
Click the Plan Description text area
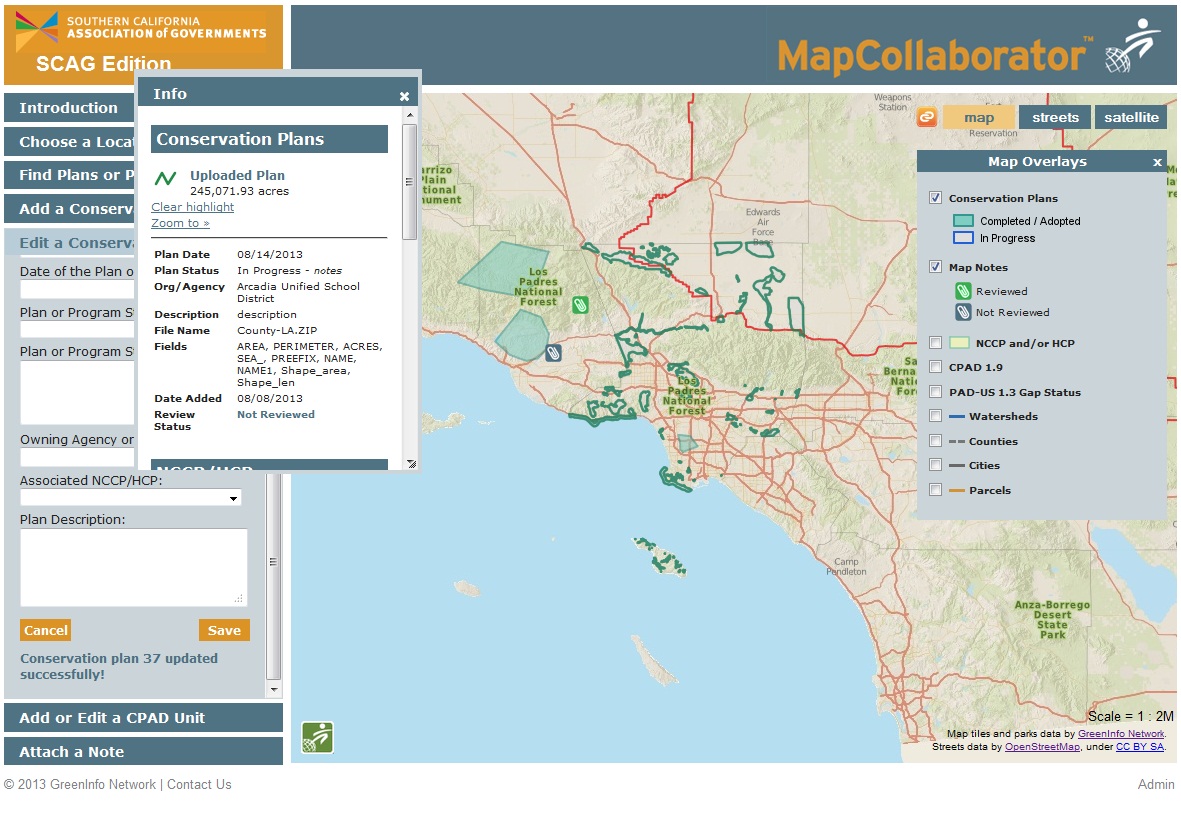(x=133, y=567)
